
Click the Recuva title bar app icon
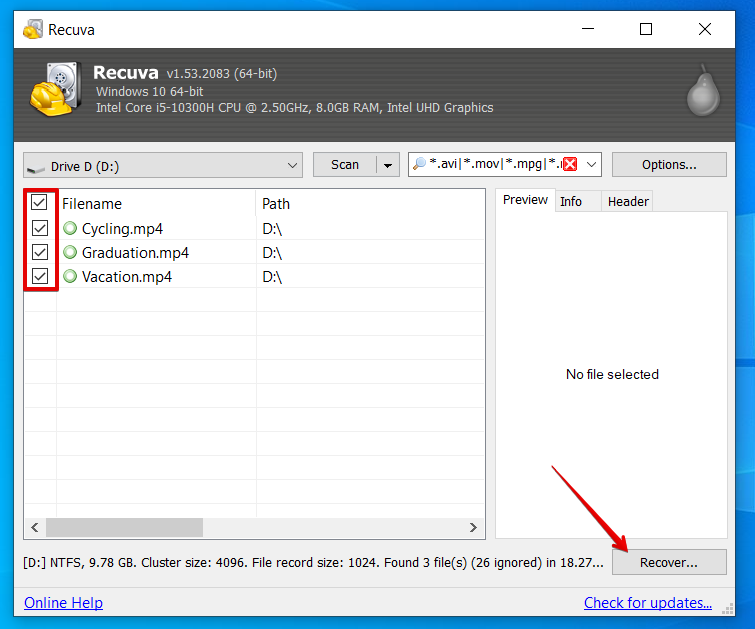(32, 29)
